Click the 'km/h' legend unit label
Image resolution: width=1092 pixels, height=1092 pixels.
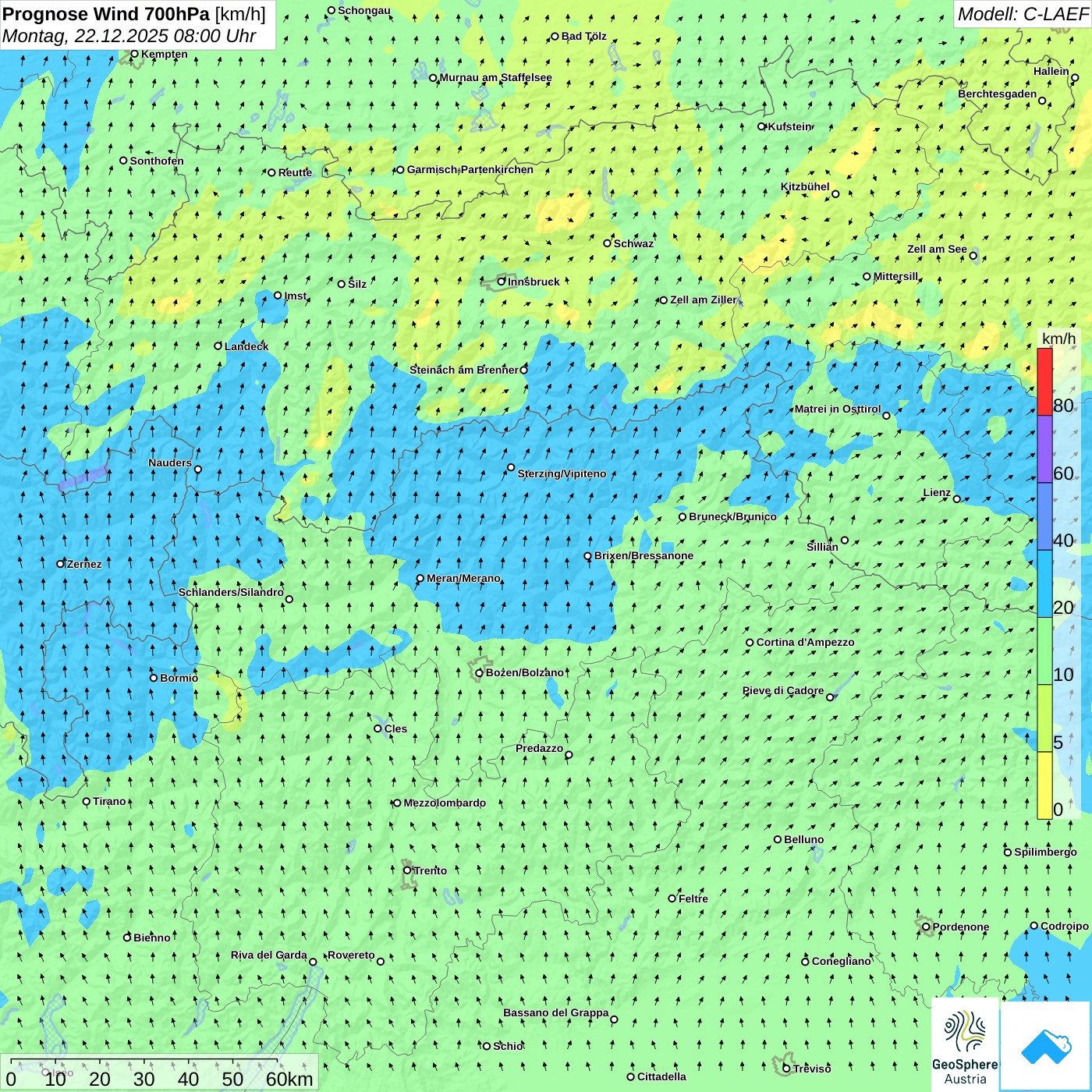click(1058, 339)
